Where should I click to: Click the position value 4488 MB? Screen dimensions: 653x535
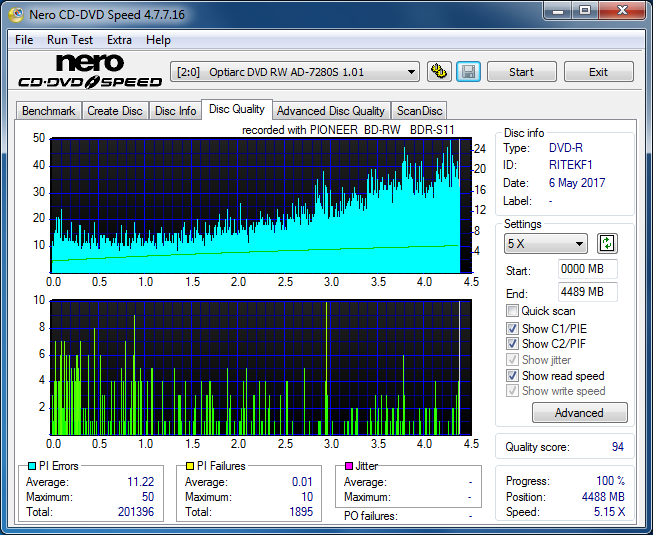pos(603,497)
